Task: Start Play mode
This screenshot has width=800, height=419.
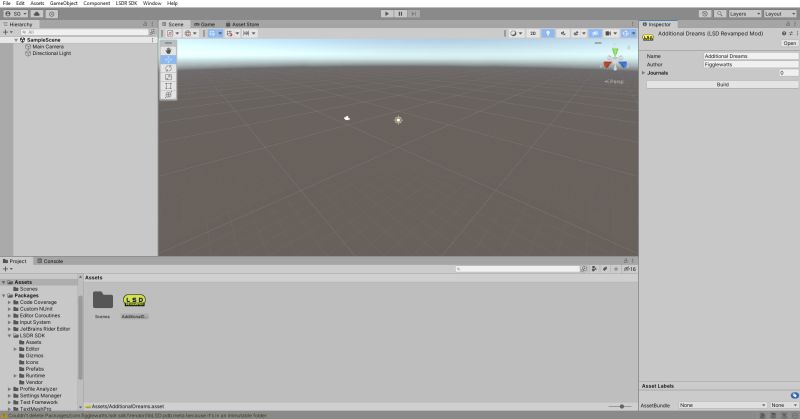Action: tap(387, 14)
